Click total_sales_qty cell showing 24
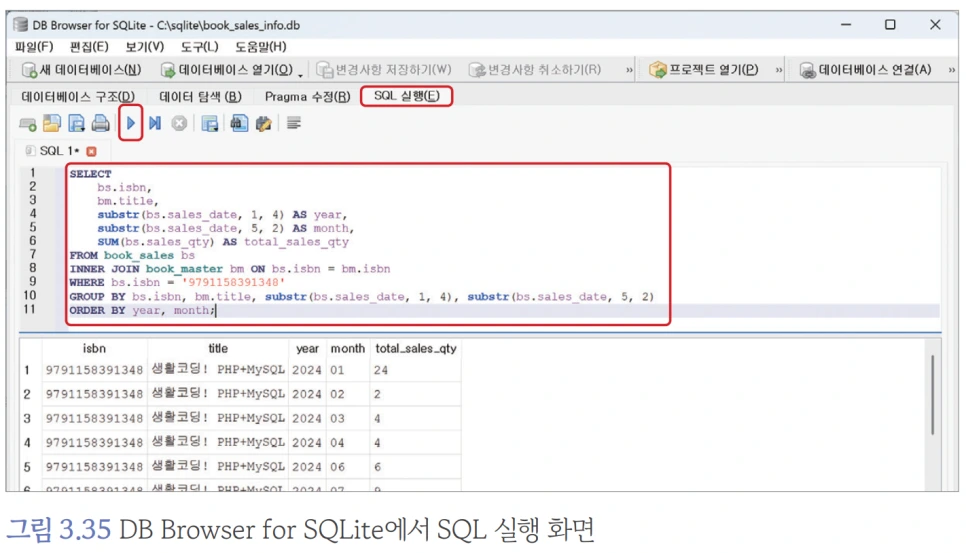Screen dimensions: 966x553 tap(415, 370)
